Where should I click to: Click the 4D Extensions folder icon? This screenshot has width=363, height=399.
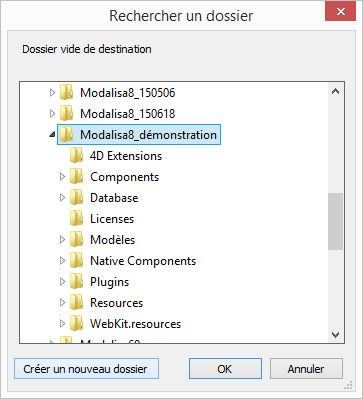[77, 156]
